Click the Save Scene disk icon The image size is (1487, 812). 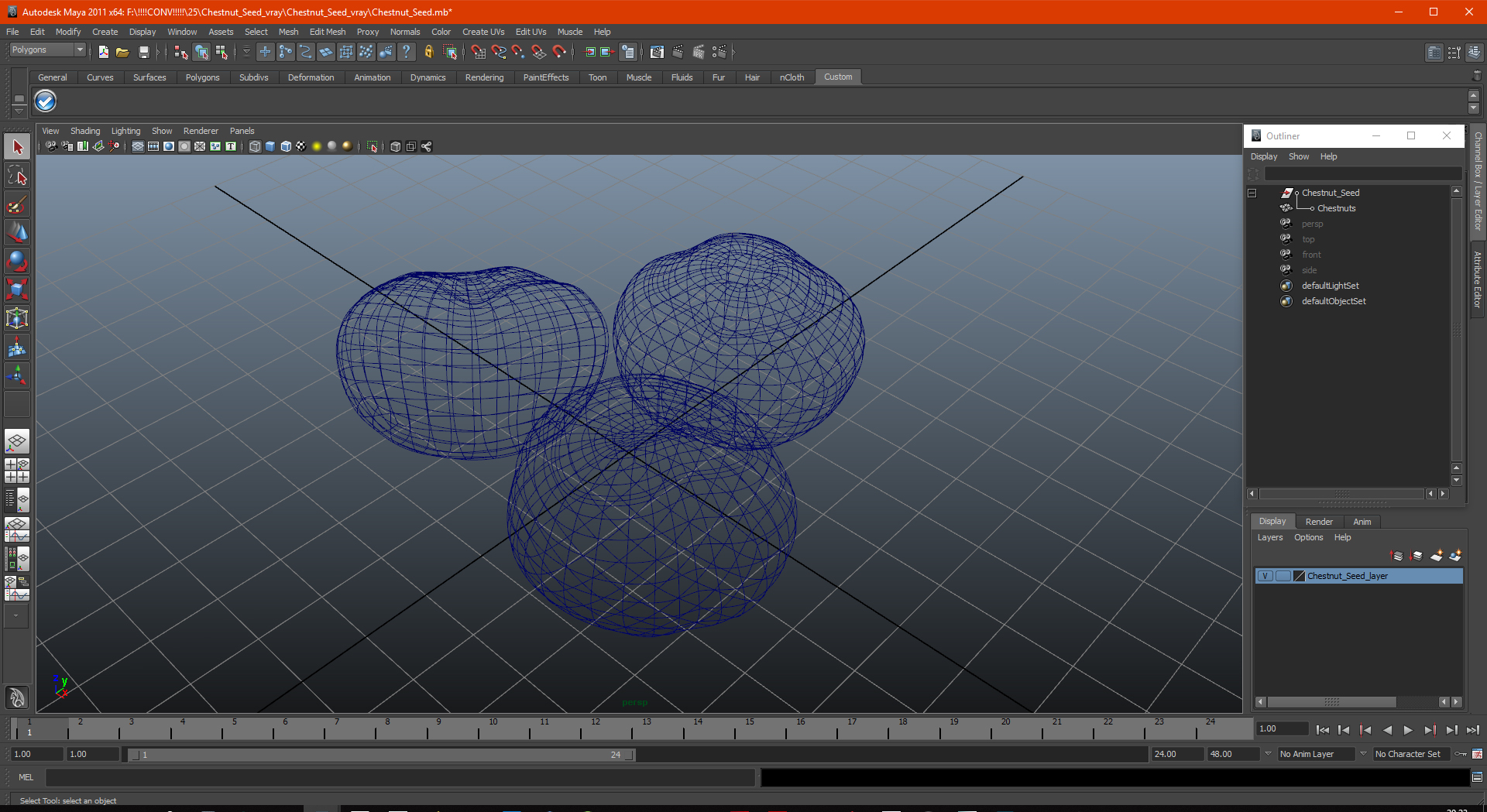[x=143, y=52]
